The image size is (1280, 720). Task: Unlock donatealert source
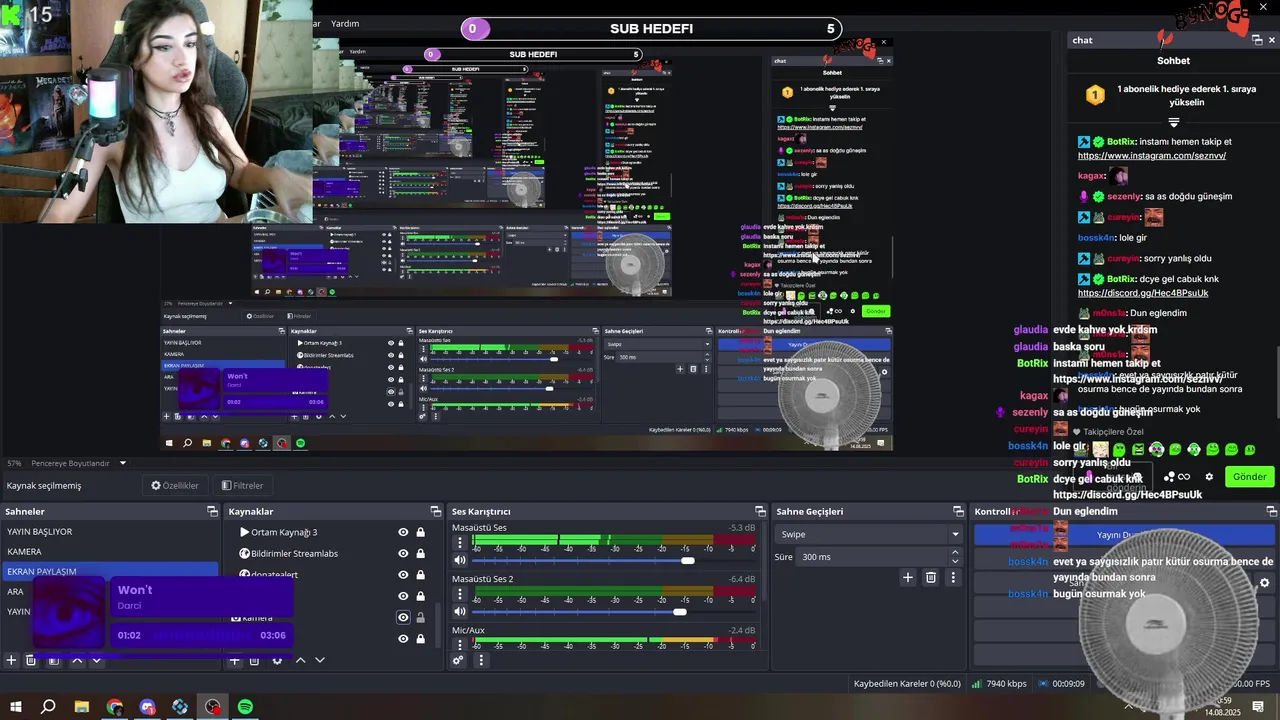[x=420, y=574]
